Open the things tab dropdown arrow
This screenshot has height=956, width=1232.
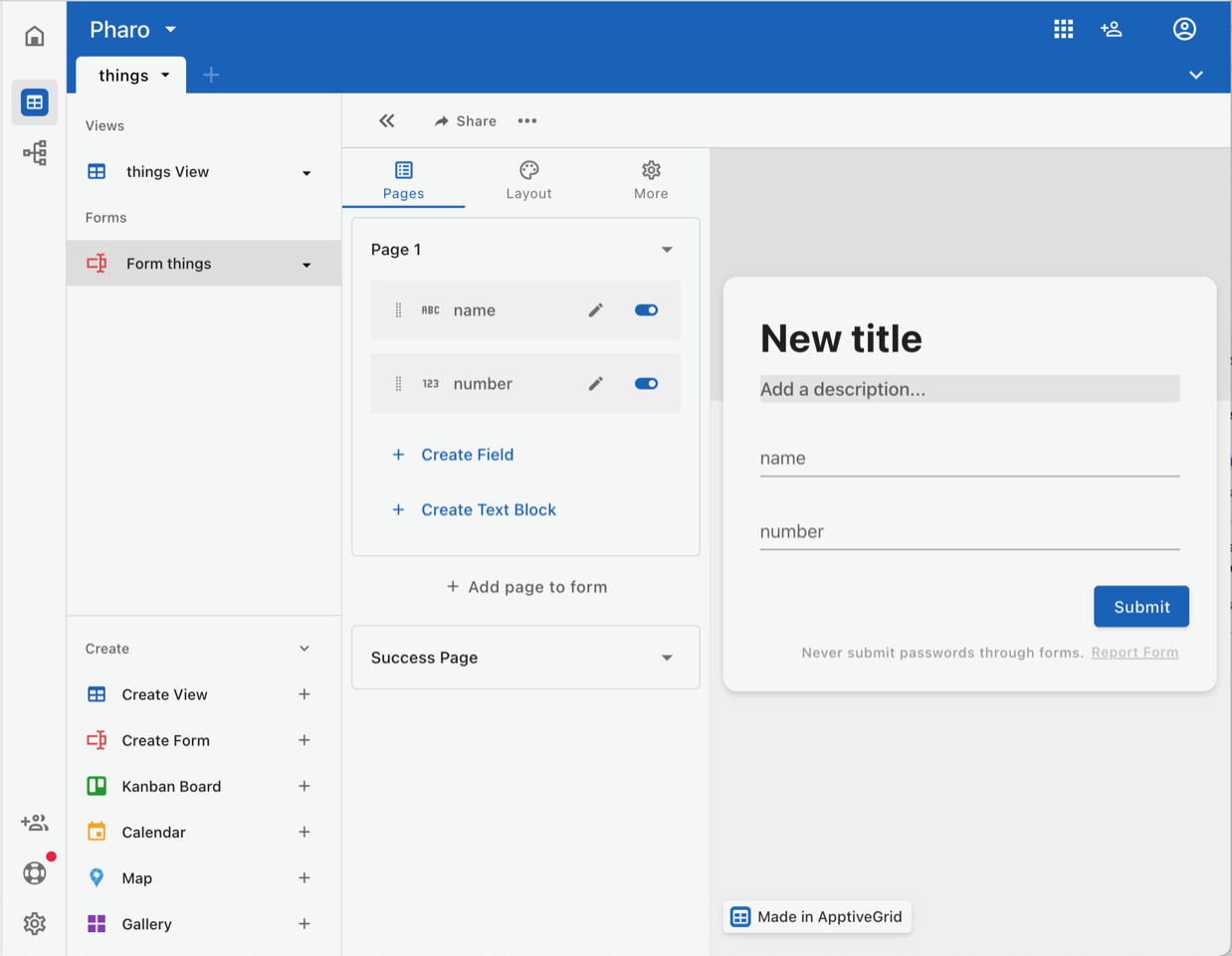(x=165, y=76)
